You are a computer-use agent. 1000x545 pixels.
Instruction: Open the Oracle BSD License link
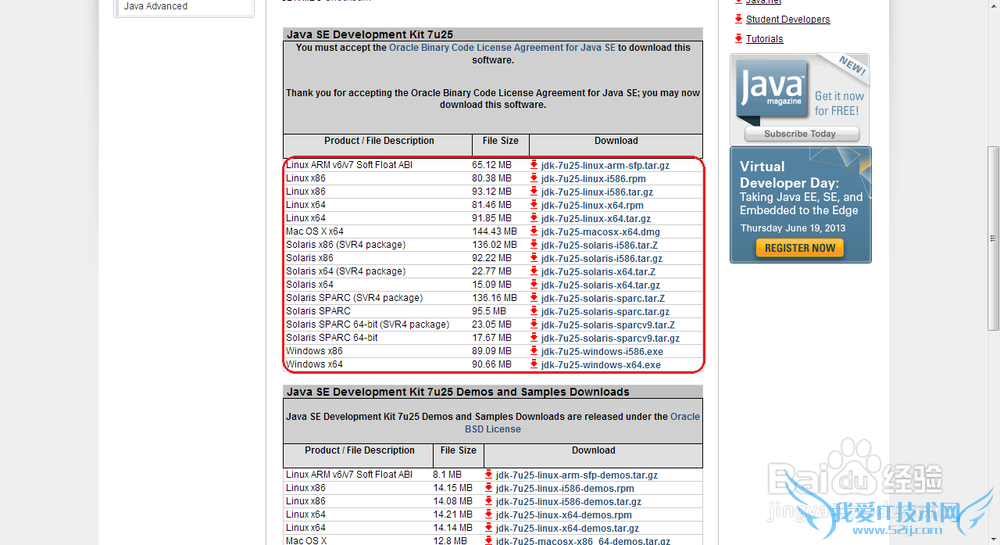click(x=582, y=423)
